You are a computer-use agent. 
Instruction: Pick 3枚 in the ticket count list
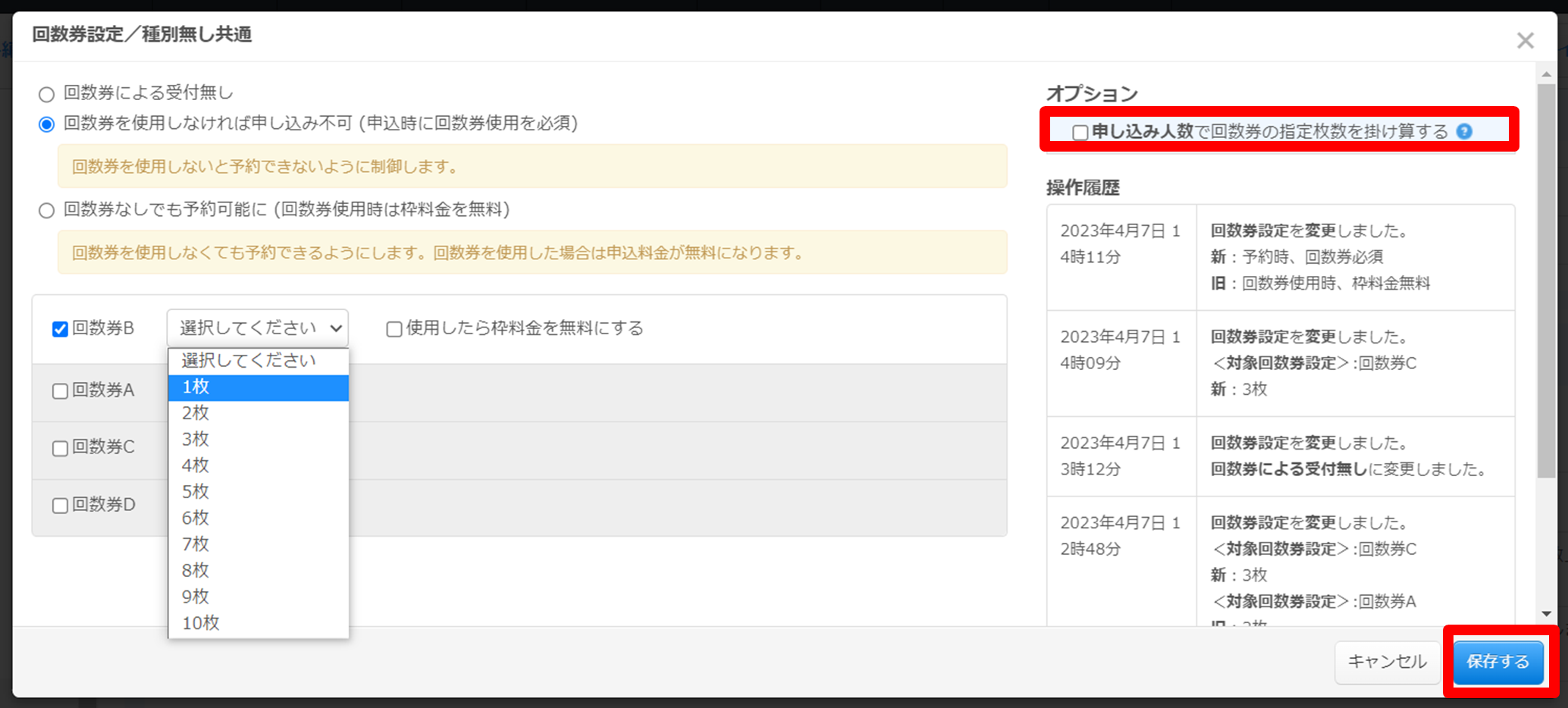(x=258, y=440)
